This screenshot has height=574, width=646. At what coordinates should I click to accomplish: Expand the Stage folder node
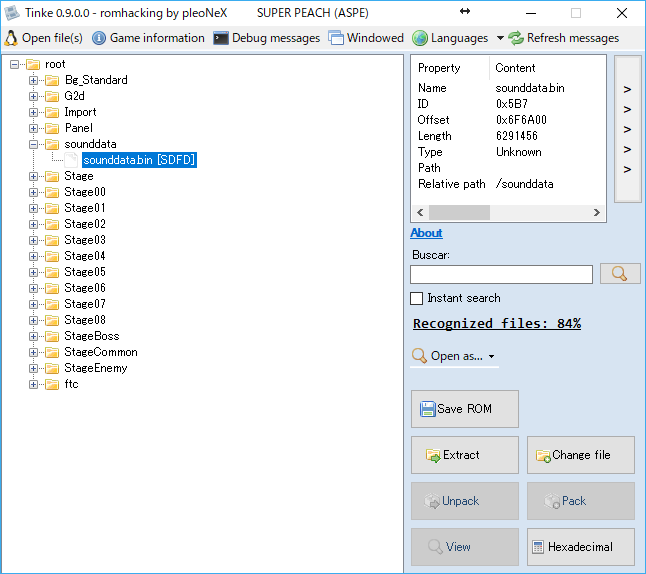33,177
